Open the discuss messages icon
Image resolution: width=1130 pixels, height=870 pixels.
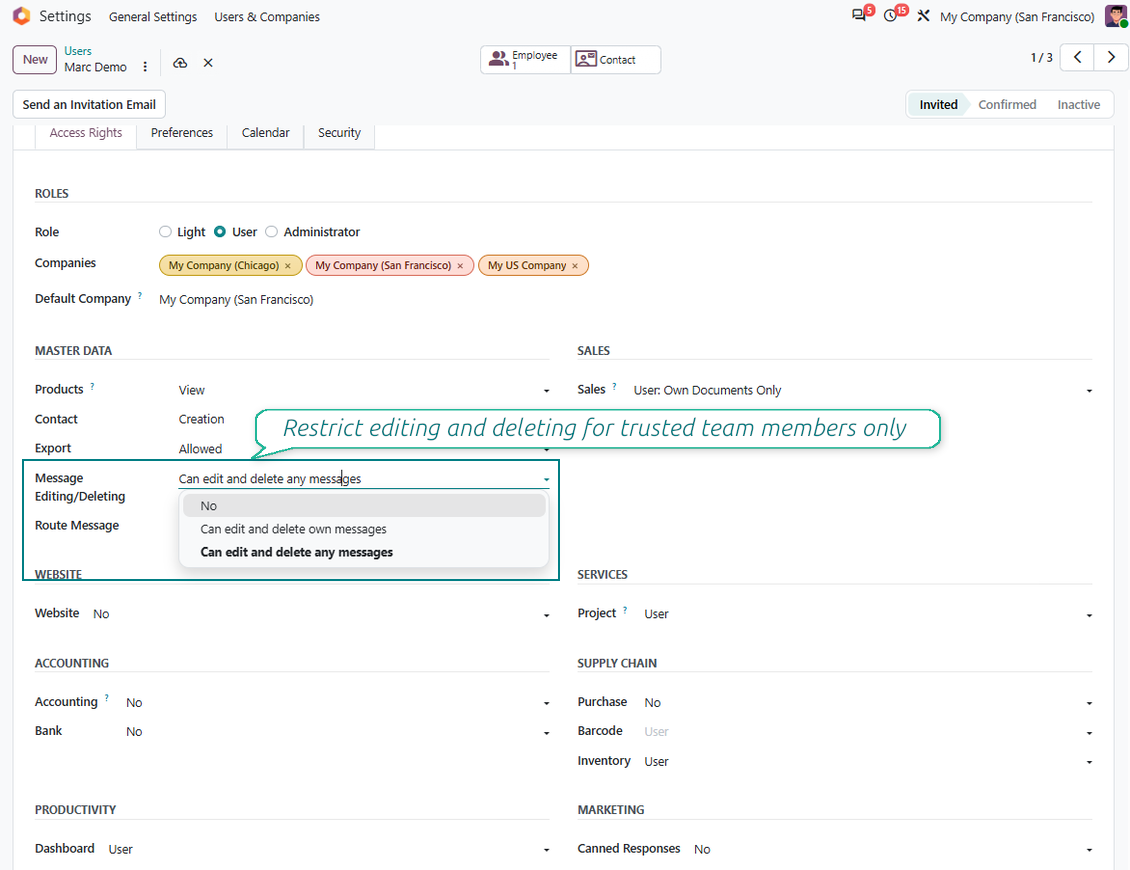point(859,15)
